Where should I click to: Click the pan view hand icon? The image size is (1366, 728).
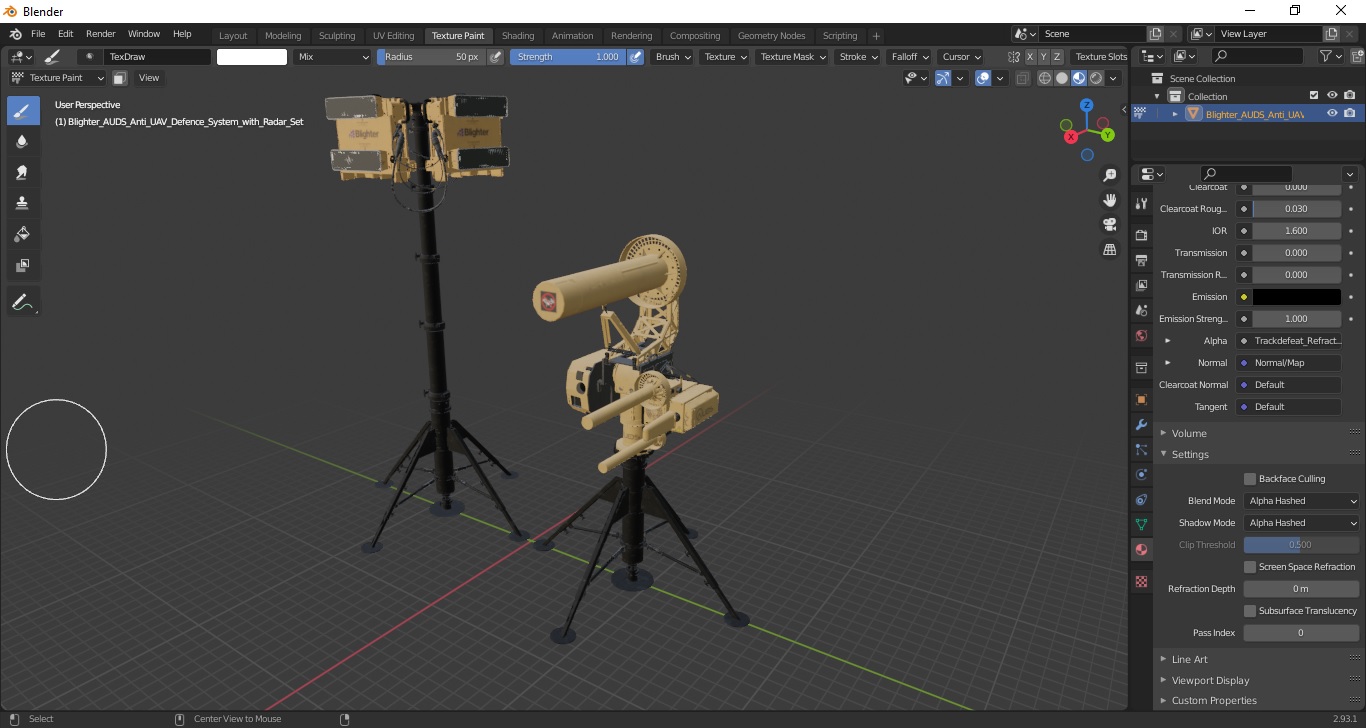[1109, 200]
